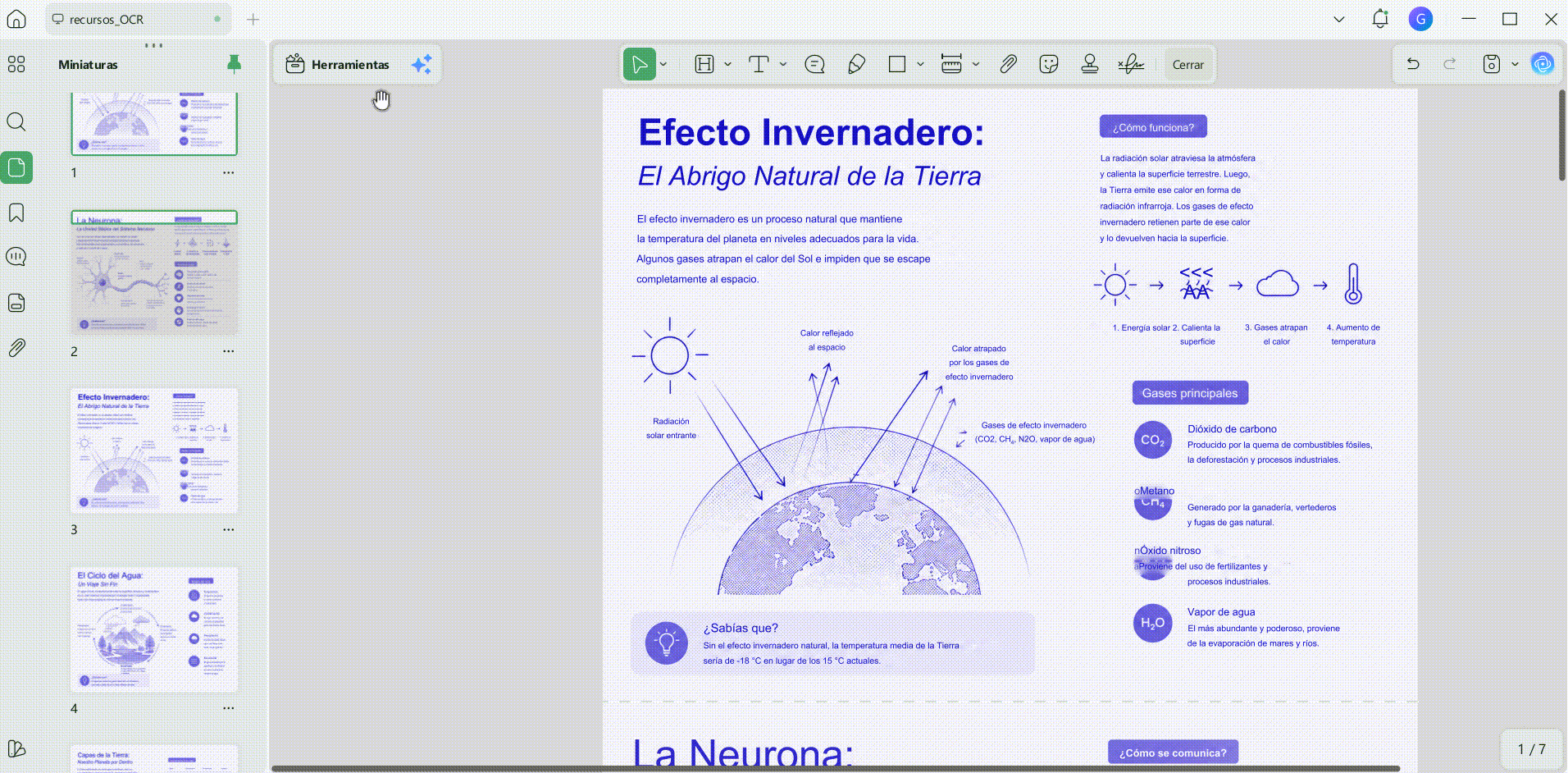This screenshot has width=1568, height=773.
Task: Select the page thumbnails sidebar icon
Action: (16, 167)
